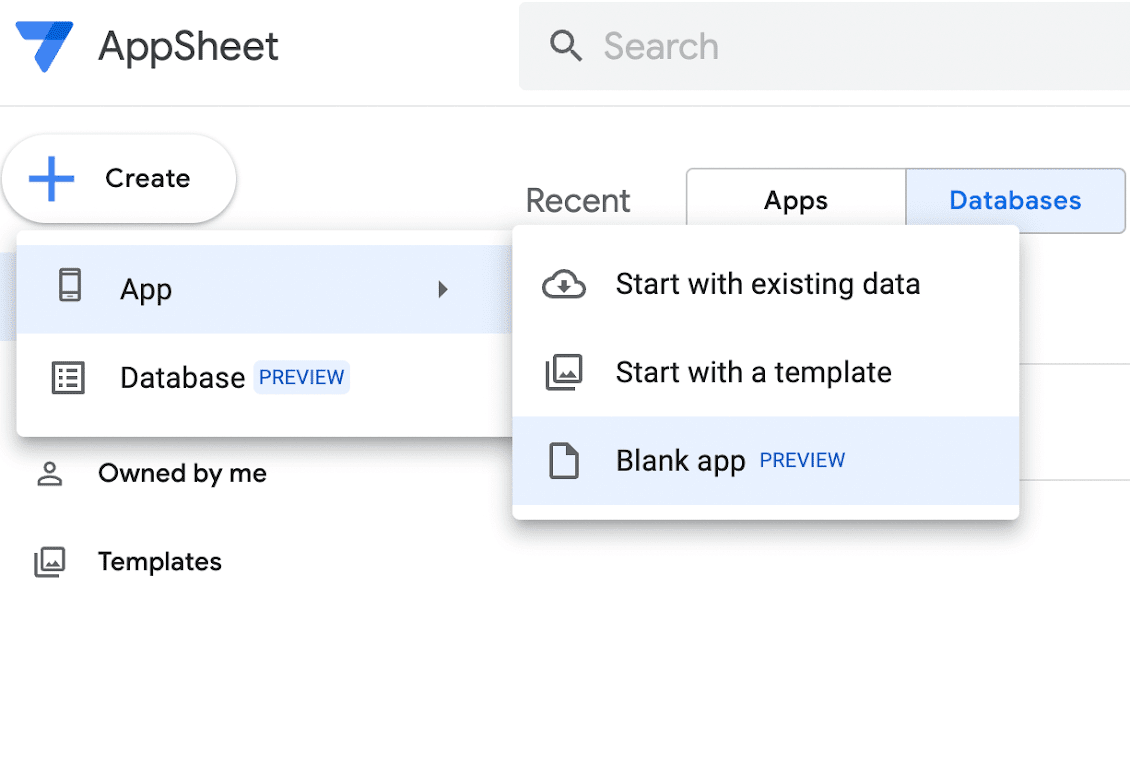Viewport: 1130px width, 774px height.
Task: Select the Blank app option
Action: (x=765, y=461)
